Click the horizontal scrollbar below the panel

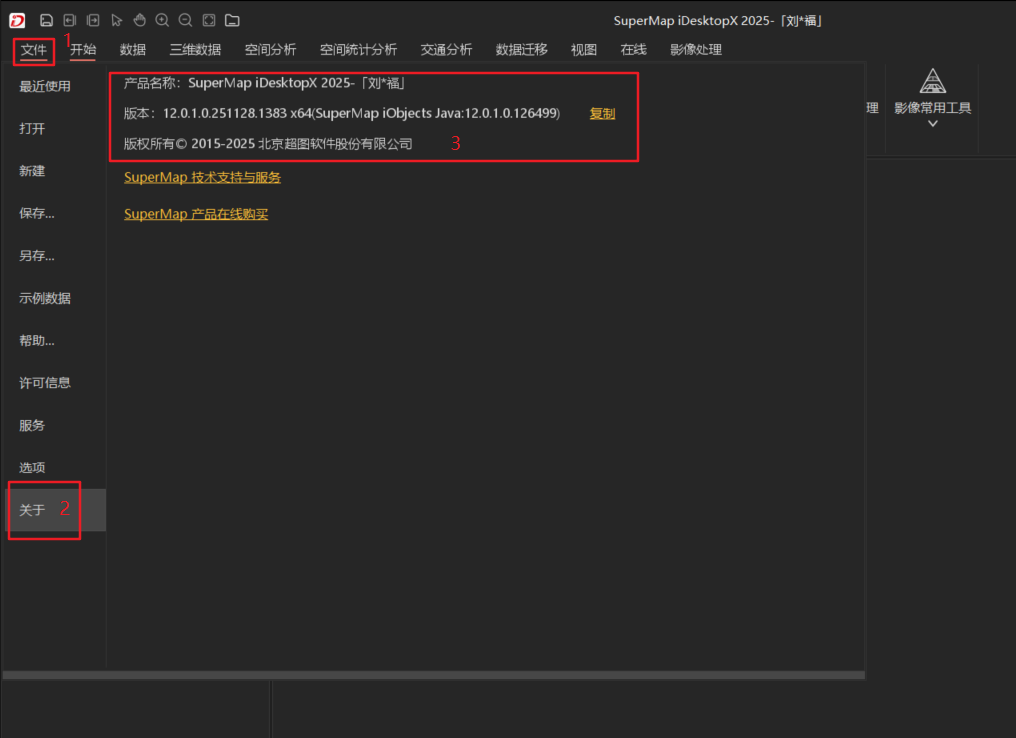[433, 676]
